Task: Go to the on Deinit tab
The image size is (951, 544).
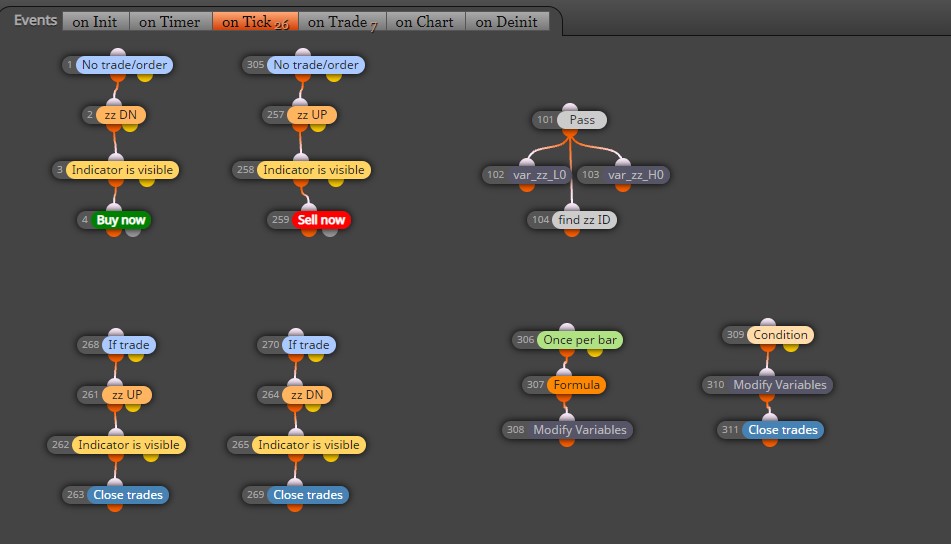Action: (507, 22)
